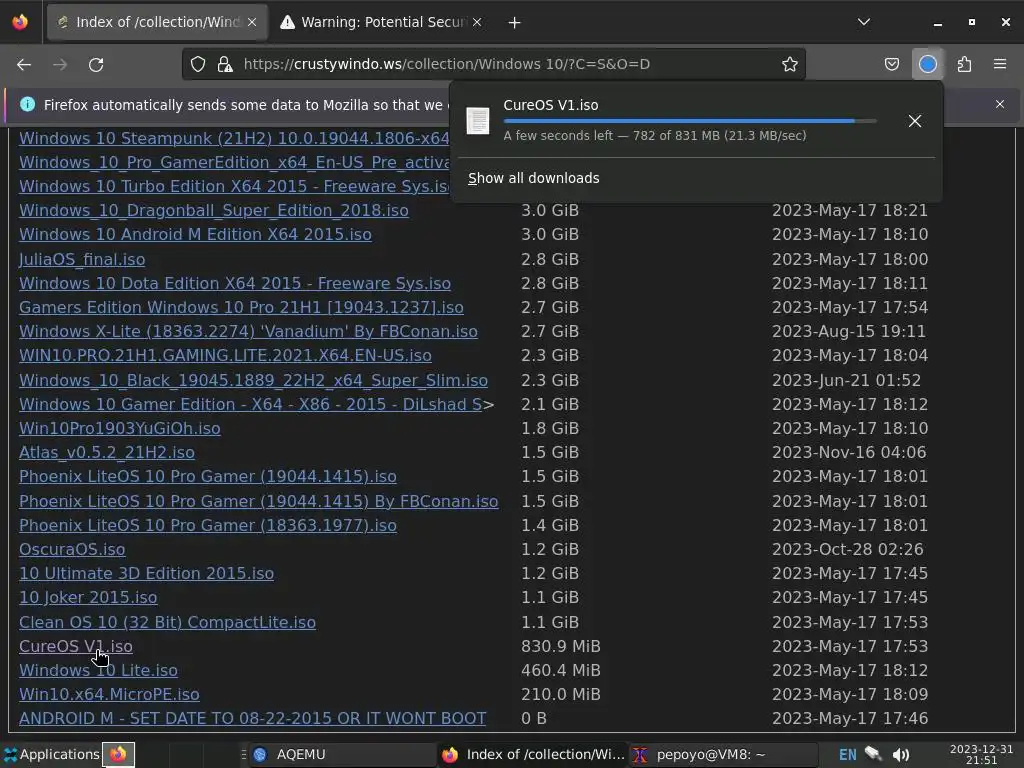Open a new tab with plus button
1024x768 pixels.
(515, 22)
